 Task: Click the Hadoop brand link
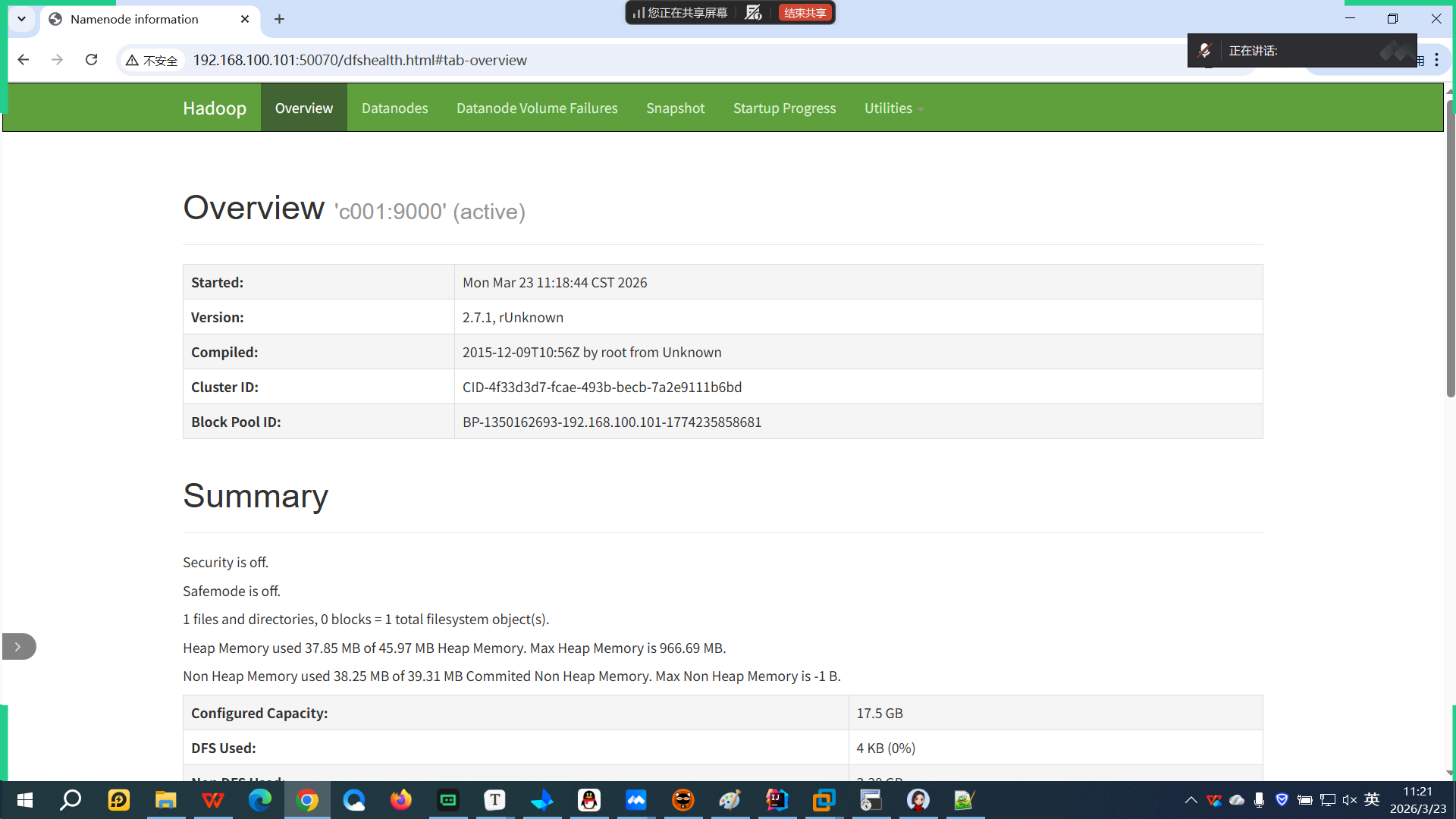tap(215, 108)
